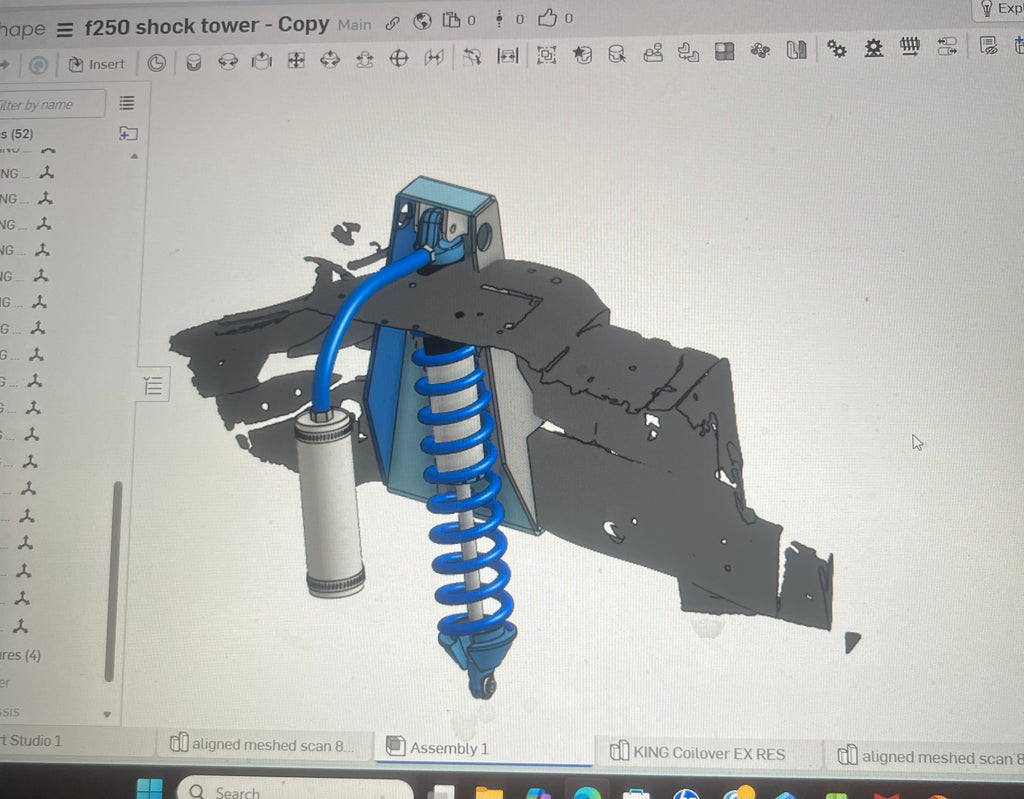Click the Insert button
This screenshot has width=1024, height=799.
[97, 64]
